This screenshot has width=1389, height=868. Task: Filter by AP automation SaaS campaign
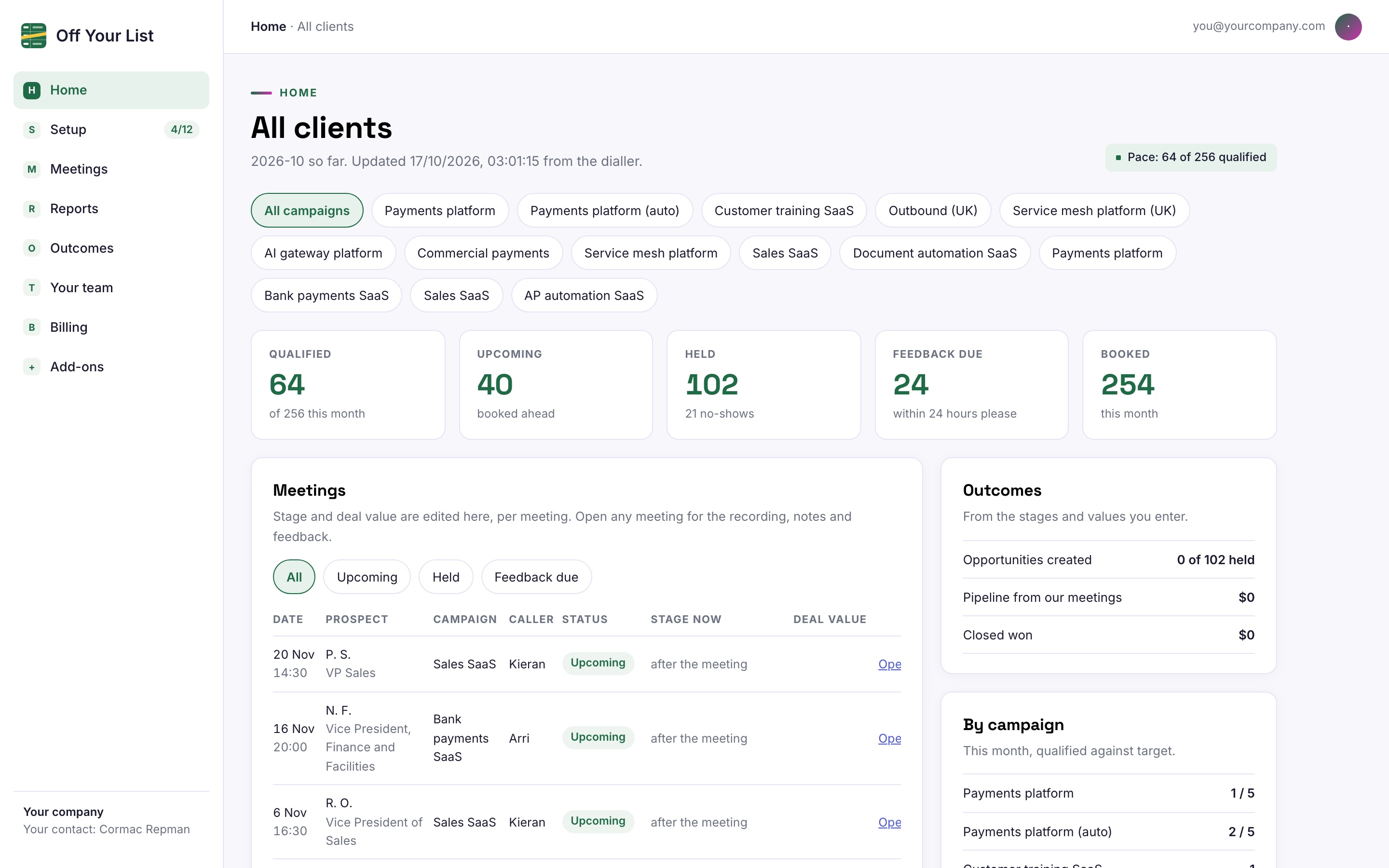tap(585, 296)
